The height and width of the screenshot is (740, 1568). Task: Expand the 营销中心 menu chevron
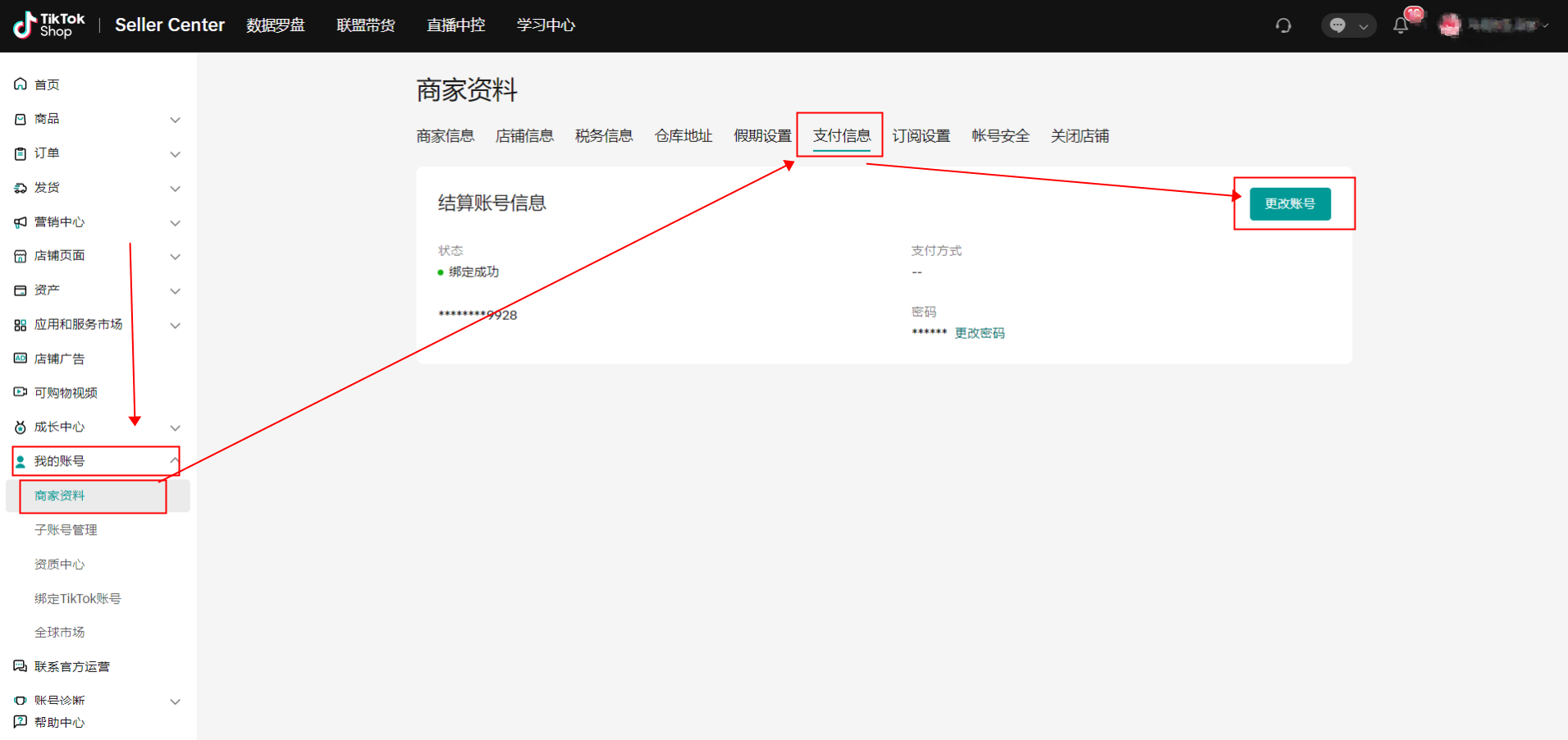pyautogui.click(x=175, y=223)
